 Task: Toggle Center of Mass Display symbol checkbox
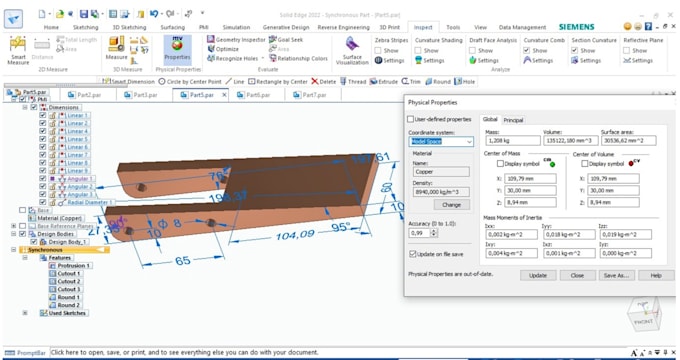click(500, 164)
